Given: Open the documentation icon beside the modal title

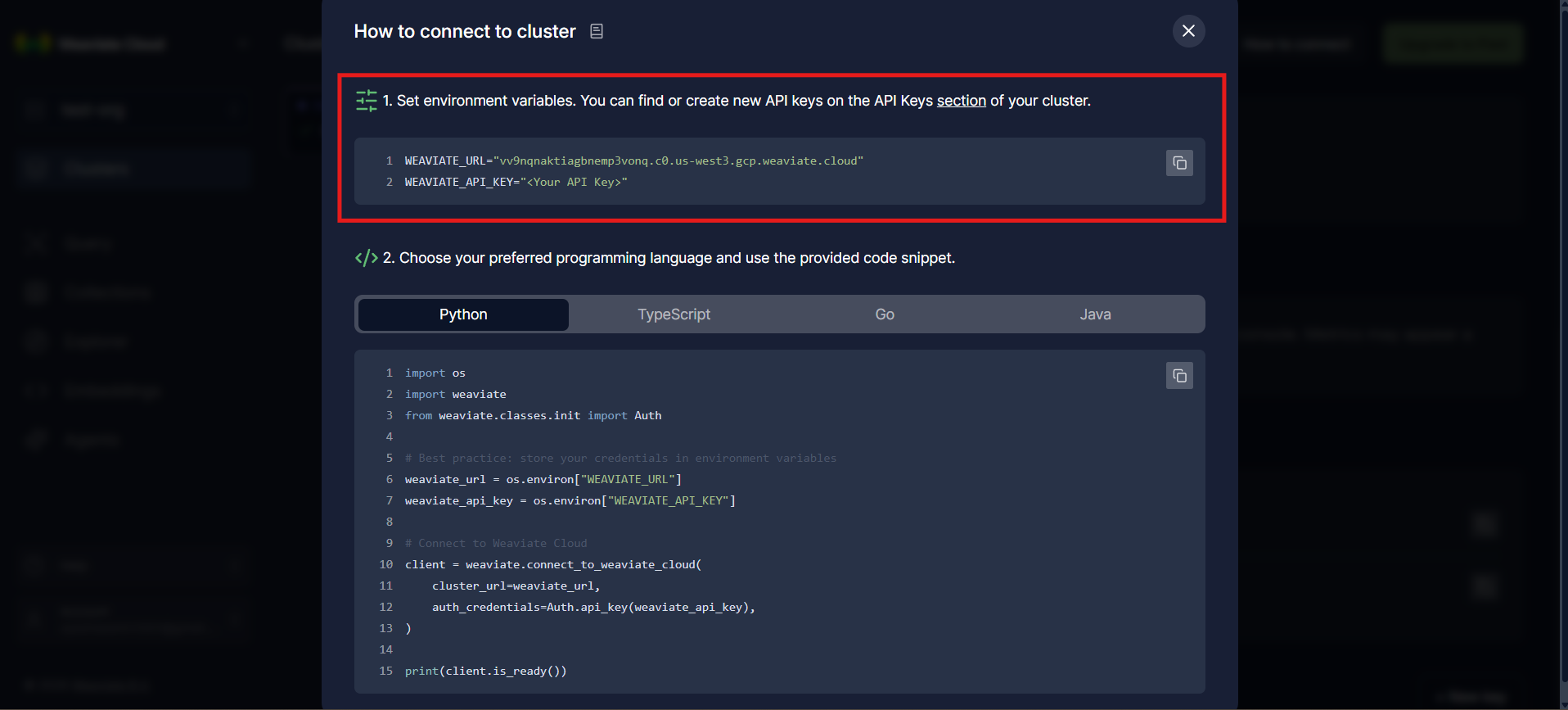Looking at the screenshot, I should 597,31.
